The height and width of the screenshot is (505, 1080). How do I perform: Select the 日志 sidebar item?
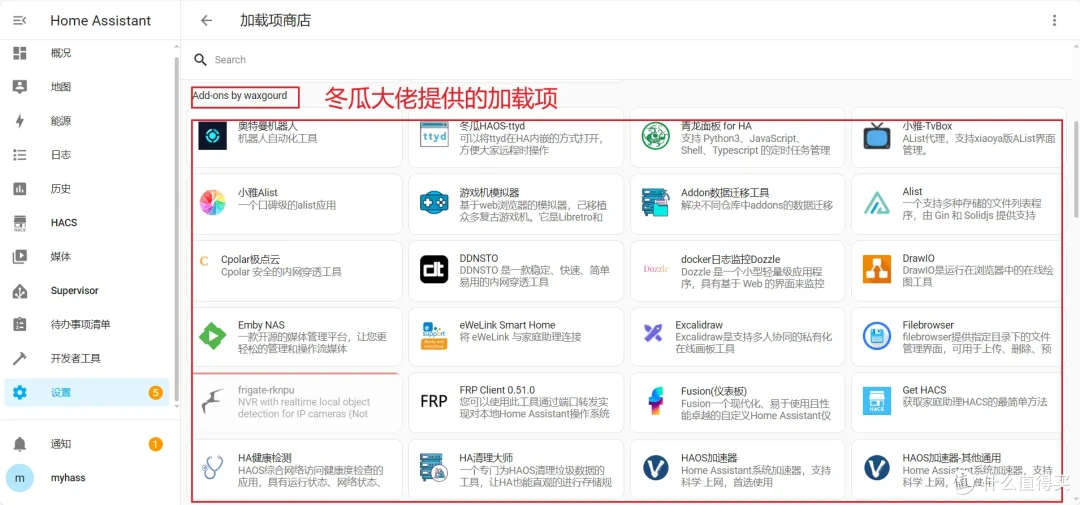coord(87,155)
